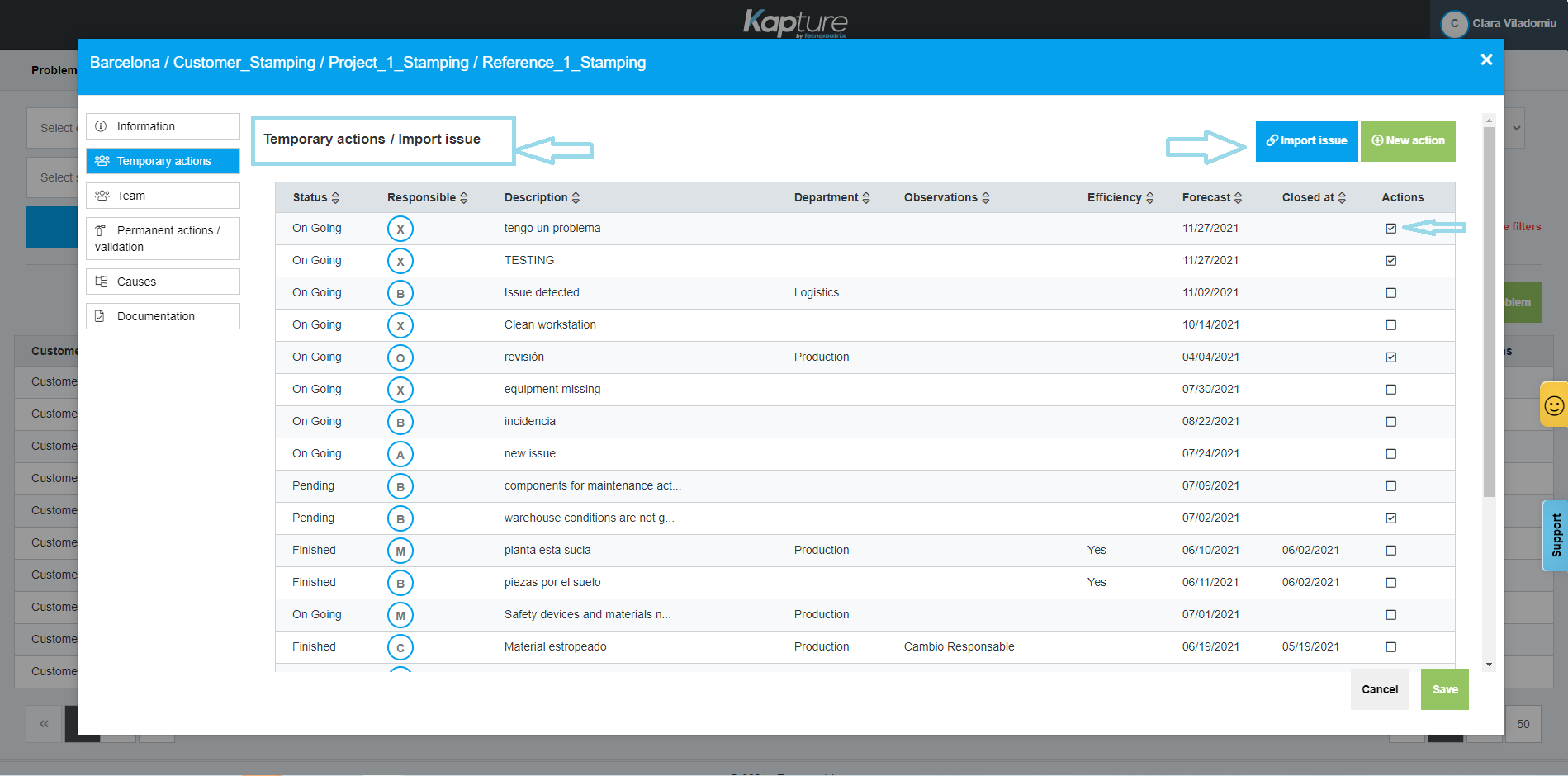The height and width of the screenshot is (776, 1568).
Task: Uncheck the 'warehouse conditions' row checkbox
Action: pyautogui.click(x=1390, y=518)
